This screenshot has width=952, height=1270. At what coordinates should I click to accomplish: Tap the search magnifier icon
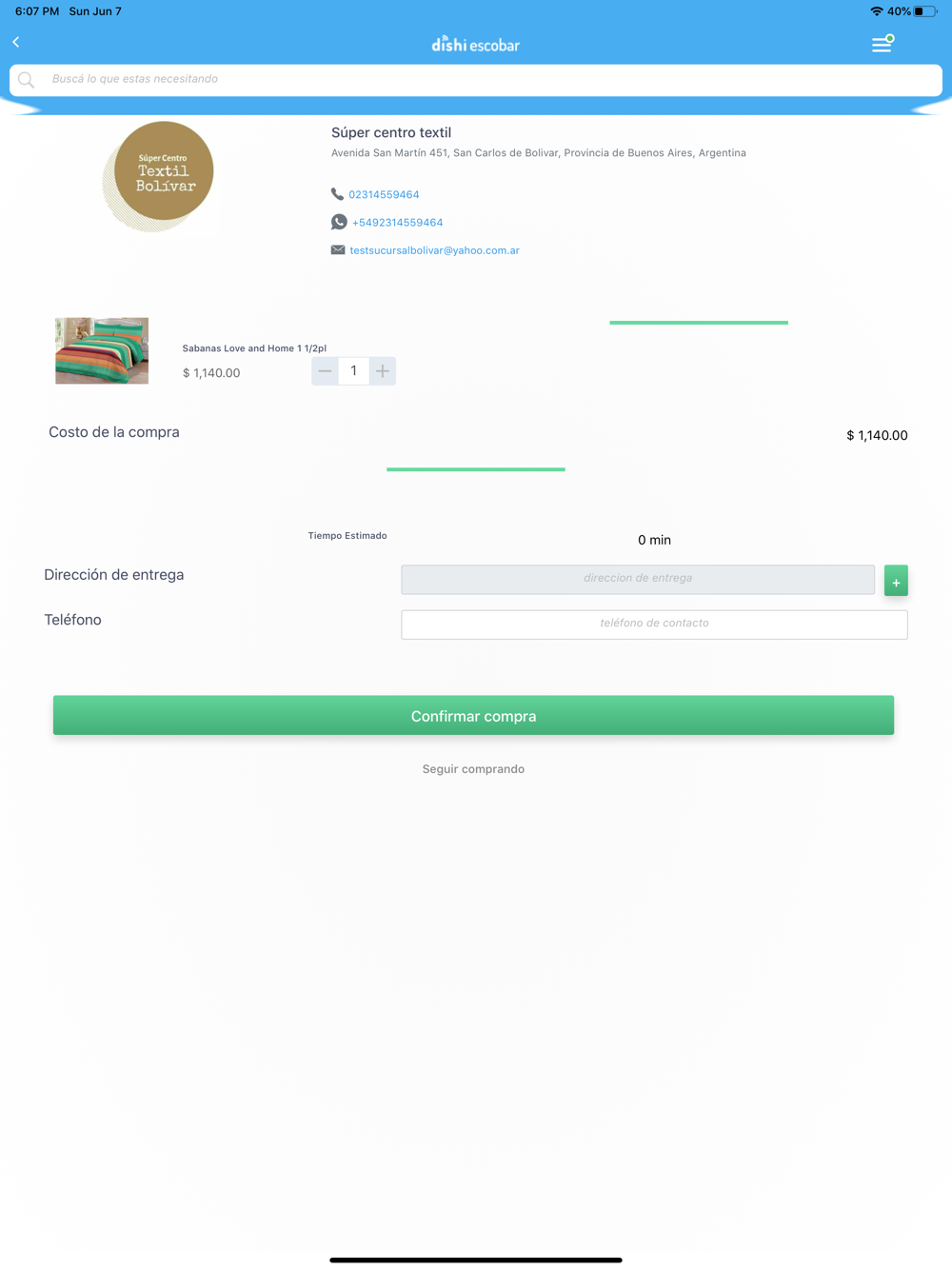27,80
